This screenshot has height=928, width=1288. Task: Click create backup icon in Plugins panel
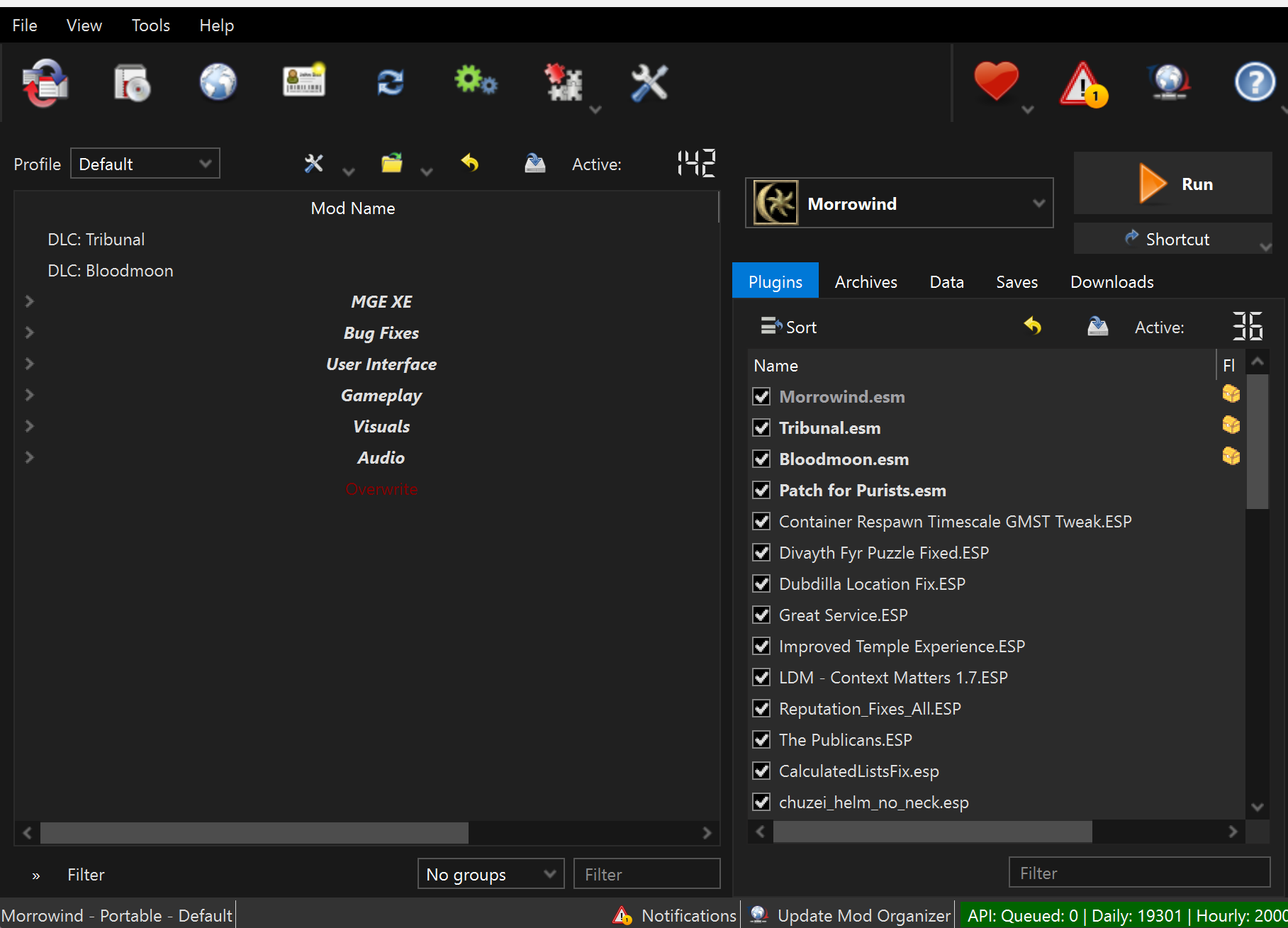pyautogui.click(x=1098, y=326)
